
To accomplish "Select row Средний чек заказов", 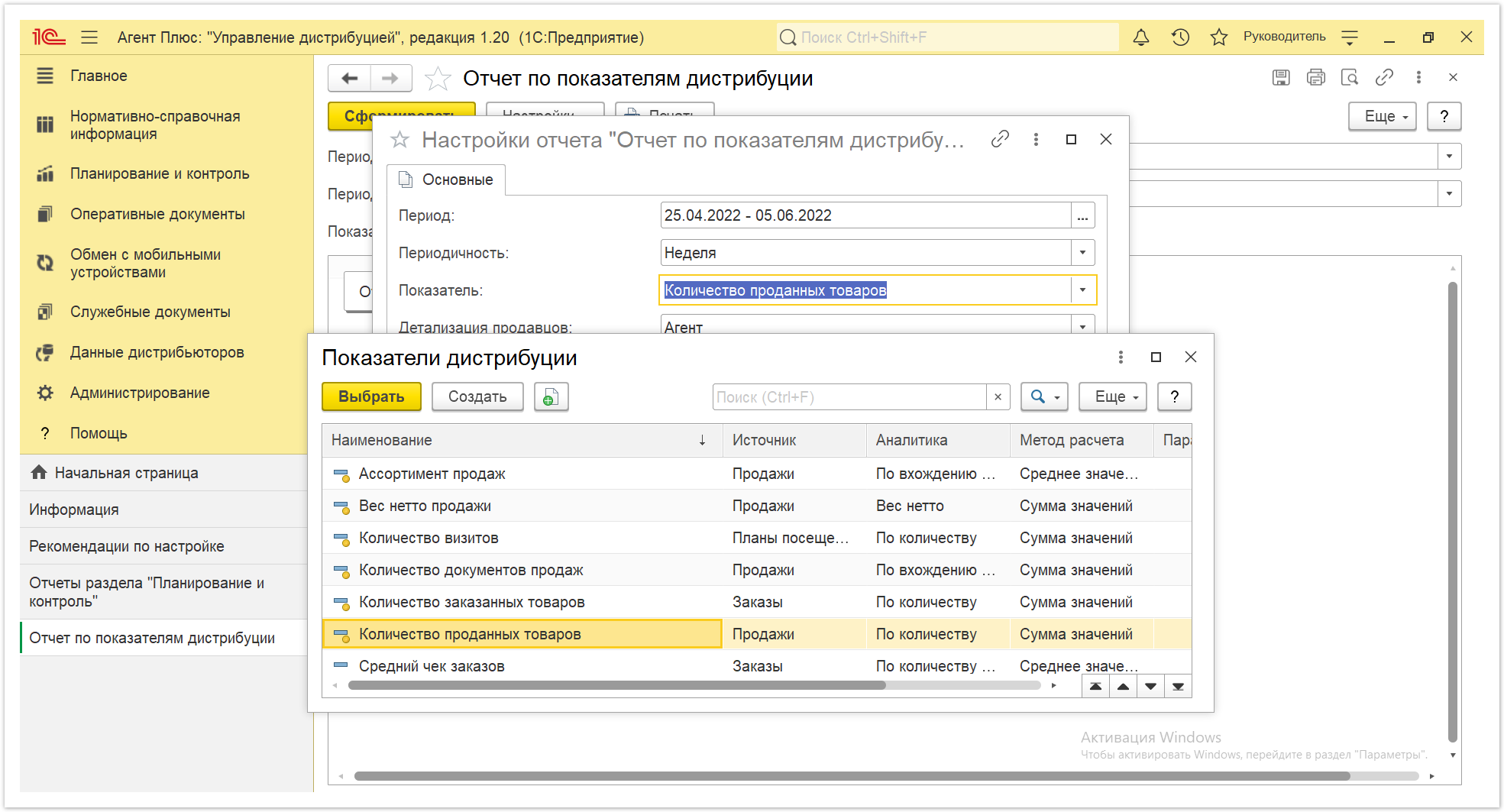I will [756, 665].
